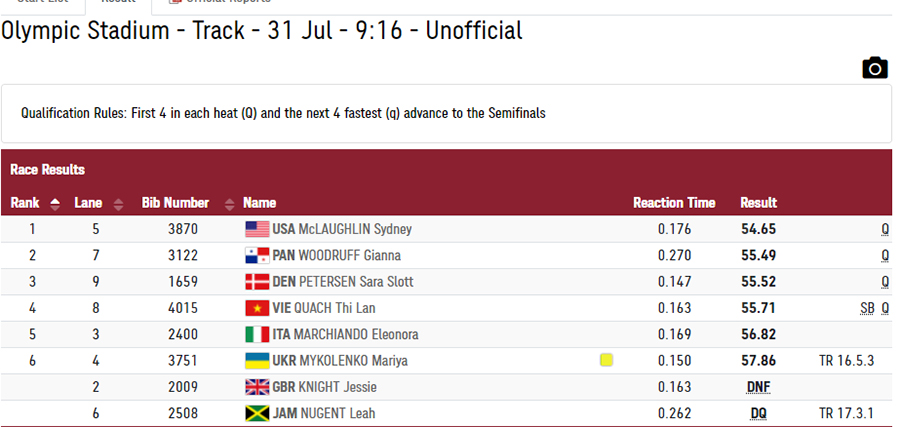Image resolution: width=900 pixels, height=427 pixels.
Task: Open the Official Reports tab
Action: click(x=220, y=3)
